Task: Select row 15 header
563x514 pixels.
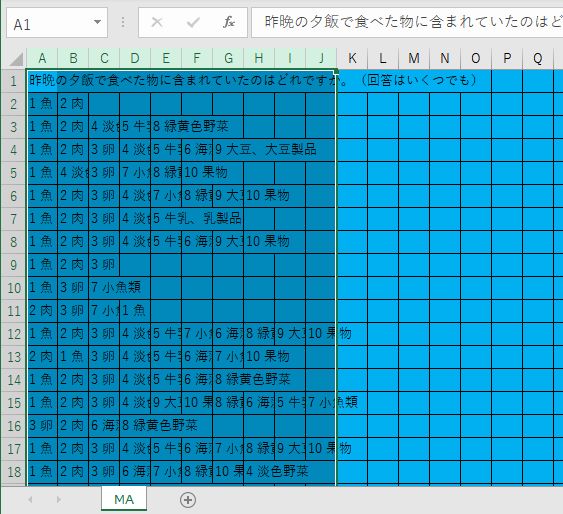Action: pyautogui.click(x=14, y=403)
